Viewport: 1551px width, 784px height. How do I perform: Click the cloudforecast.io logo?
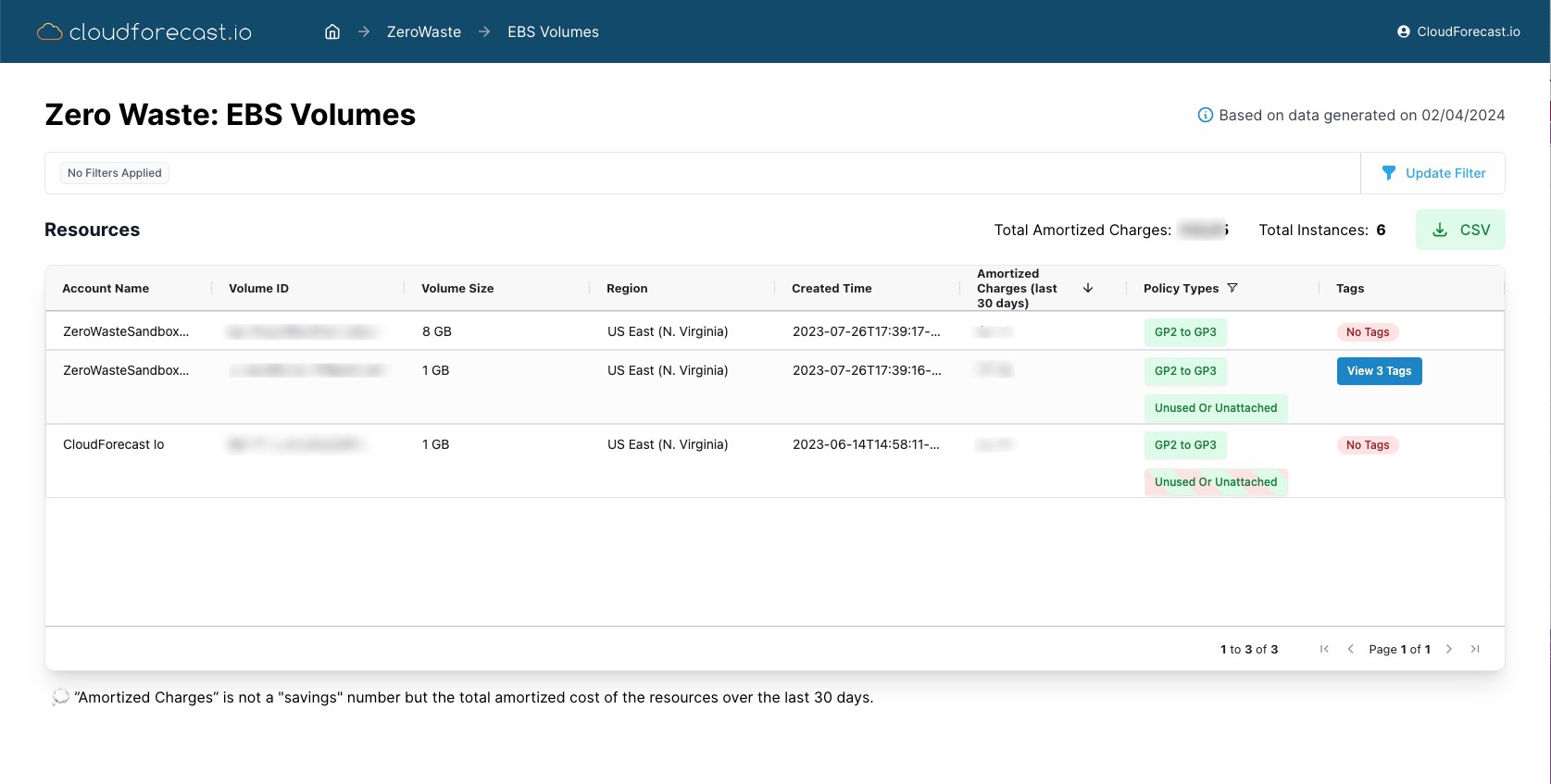click(x=144, y=31)
